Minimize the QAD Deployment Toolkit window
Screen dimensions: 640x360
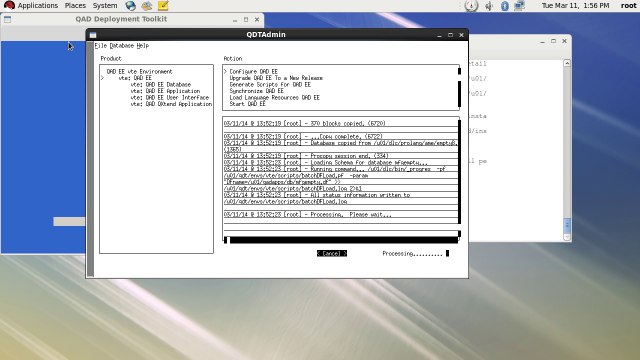(235, 20)
